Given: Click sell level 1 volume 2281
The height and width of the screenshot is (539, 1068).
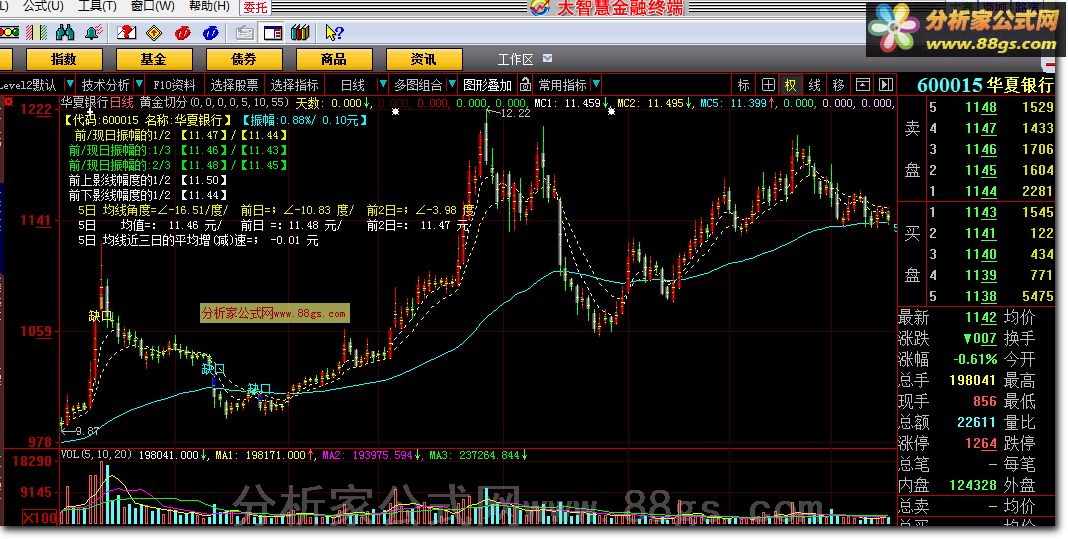Looking at the screenshot, I should pyautogui.click(x=1037, y=191).
